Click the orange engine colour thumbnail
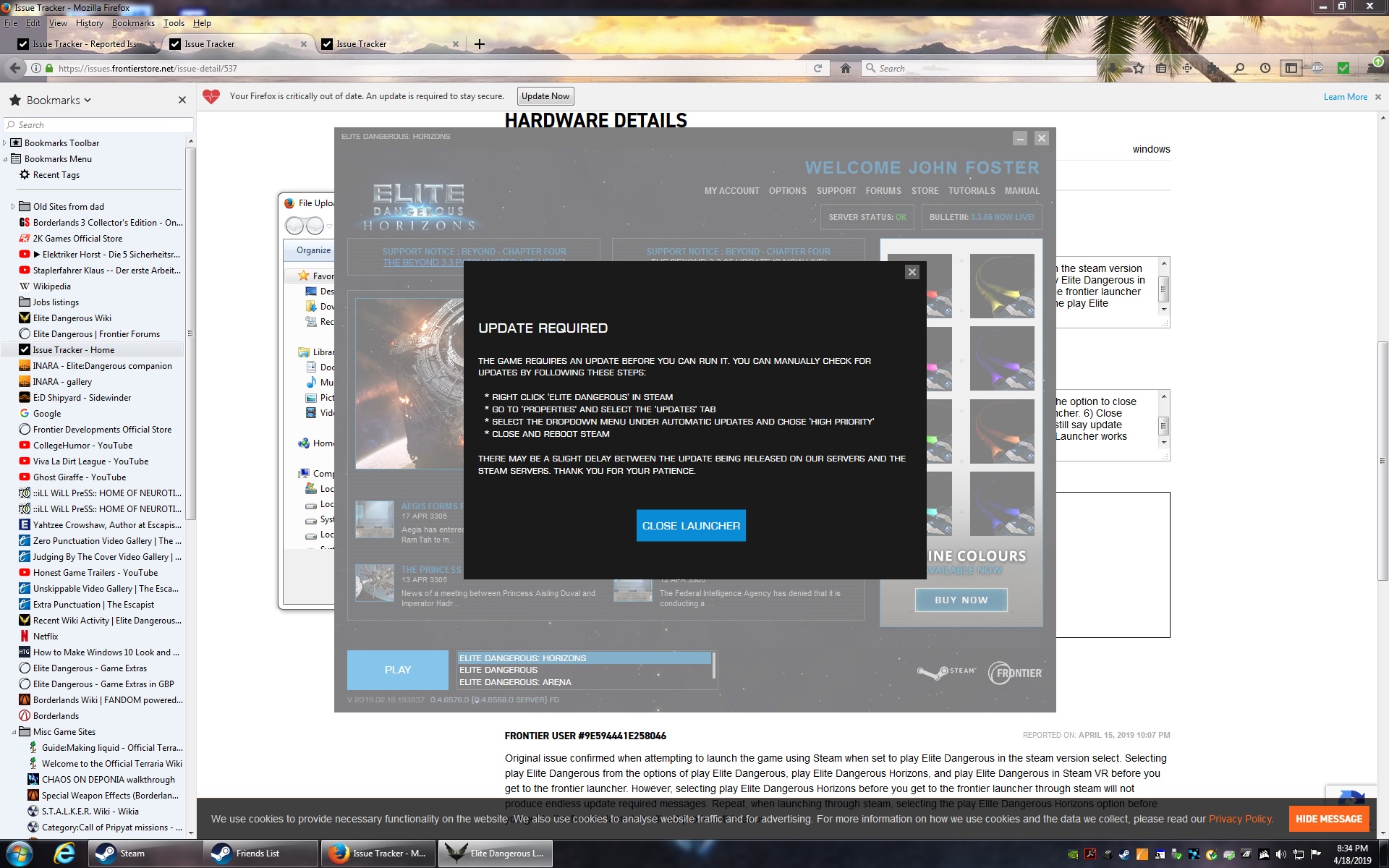 click(1002, 431)
